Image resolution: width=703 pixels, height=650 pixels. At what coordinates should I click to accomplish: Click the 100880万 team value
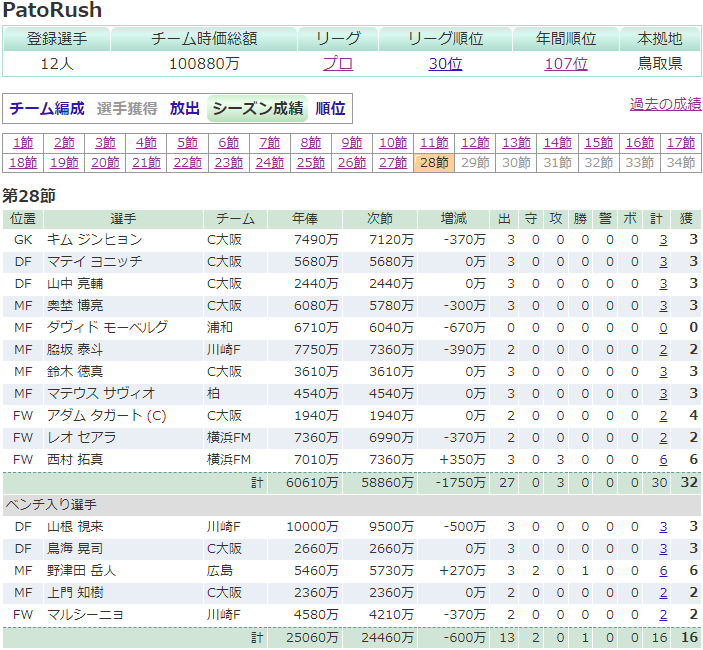click(x=204, y=64)
